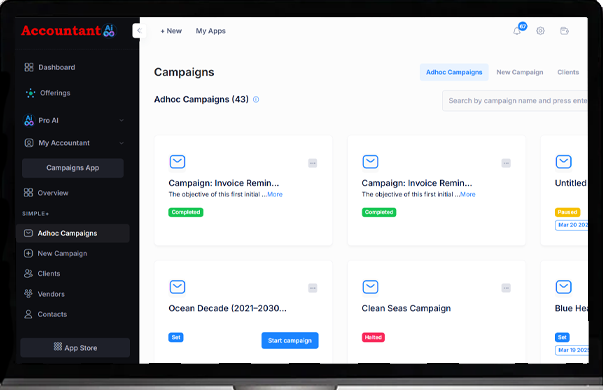Open the App Store button

[x=75, y=348]
